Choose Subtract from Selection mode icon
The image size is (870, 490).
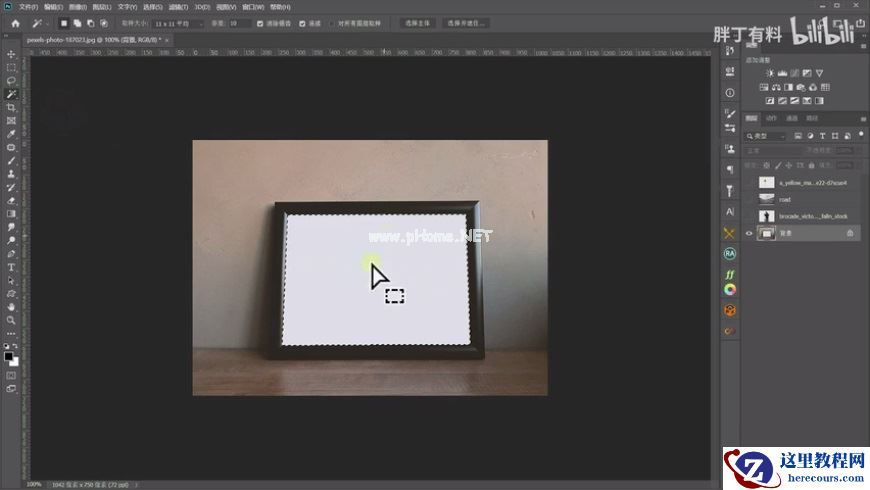coord(90,23)
